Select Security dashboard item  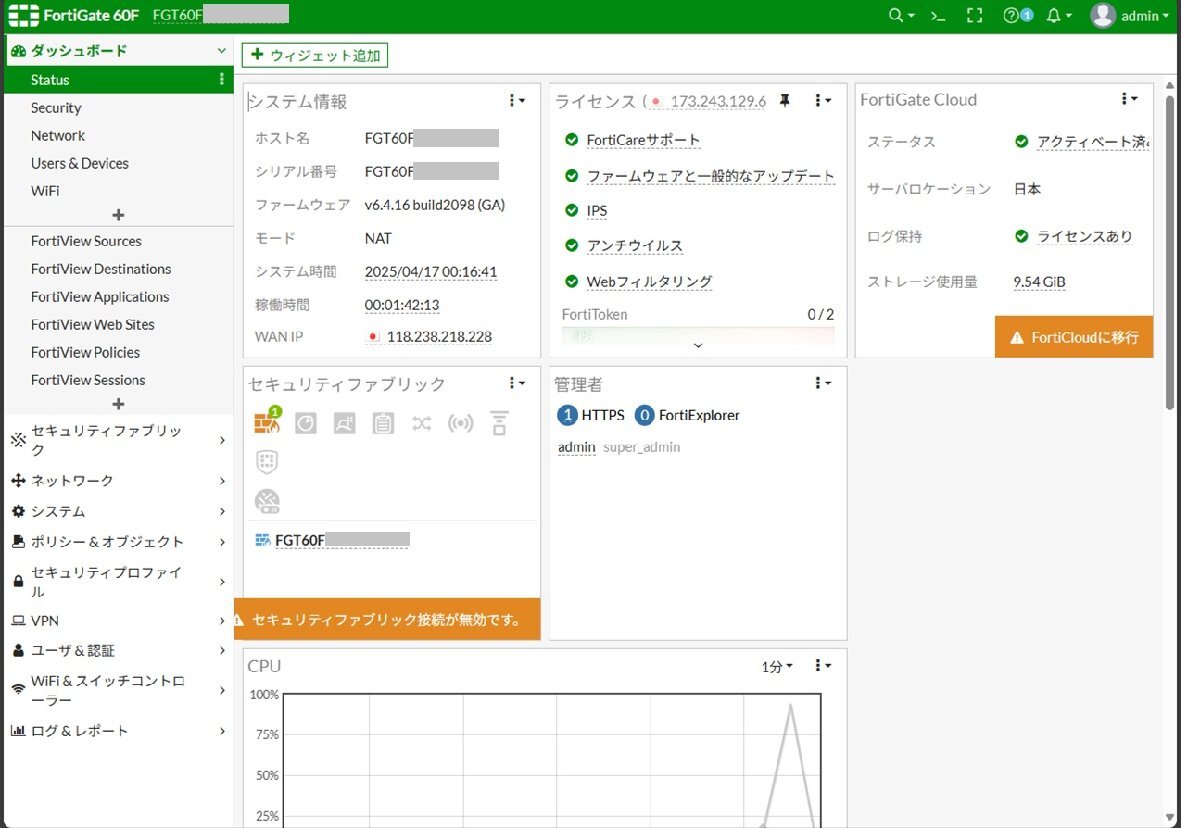tap(56, 108)
